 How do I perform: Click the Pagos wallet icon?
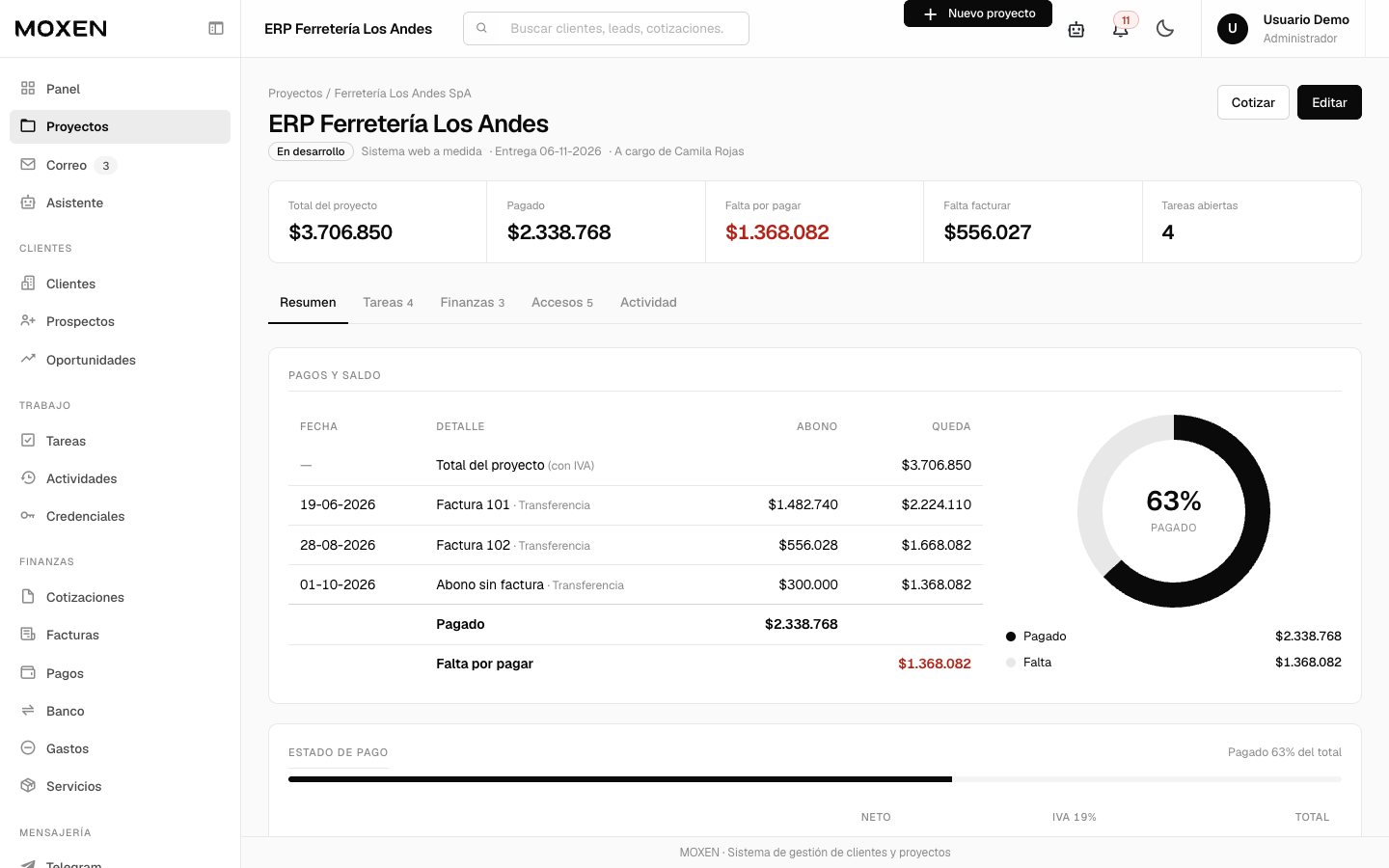point(28,673)
